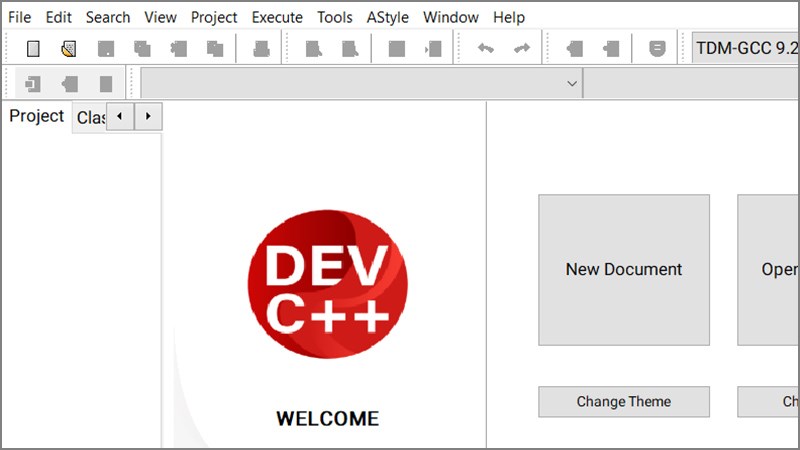
Task: Open the Project menu
Action: coord(214,17)
